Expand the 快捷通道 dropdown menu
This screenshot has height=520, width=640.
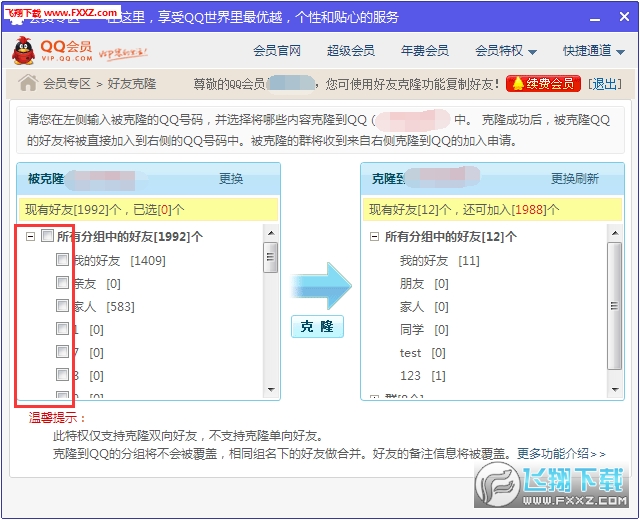pyautogui.click(x=592, y=50)
